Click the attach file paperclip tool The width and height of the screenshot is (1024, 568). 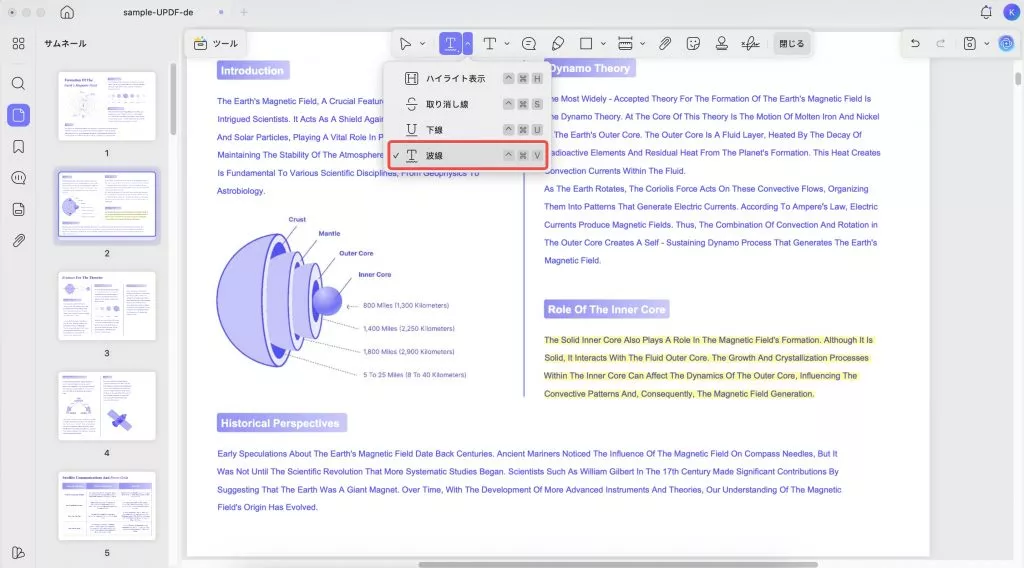coord(665,44)
